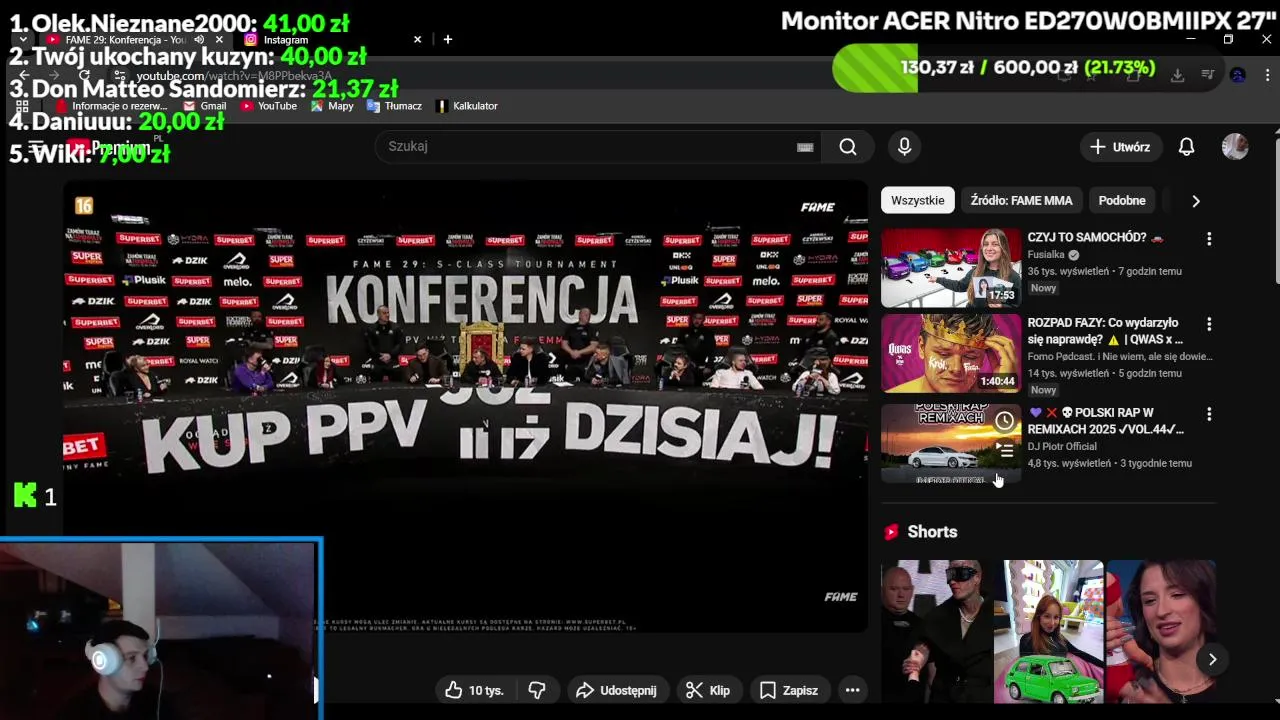This screenshot has height=720, width=1280.
Task: Click the 36 tys. wyświetleń view count
Action: 1068,271
